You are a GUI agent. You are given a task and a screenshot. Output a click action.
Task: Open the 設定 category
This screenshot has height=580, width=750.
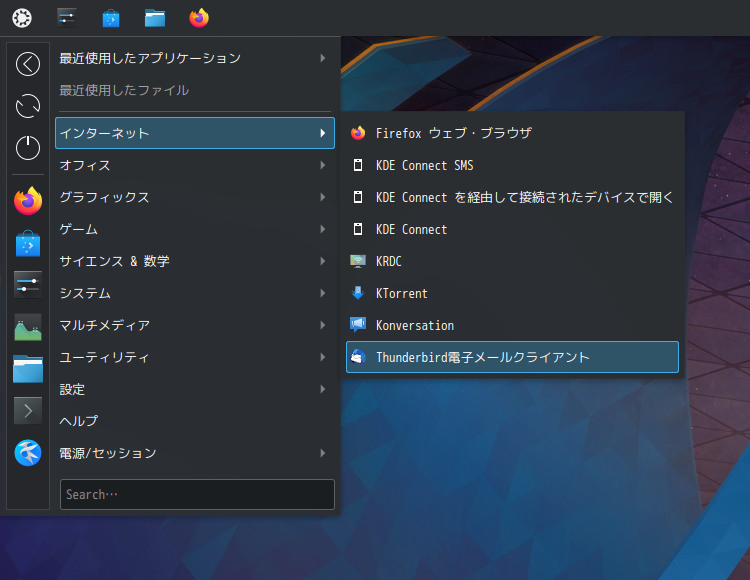195,389
